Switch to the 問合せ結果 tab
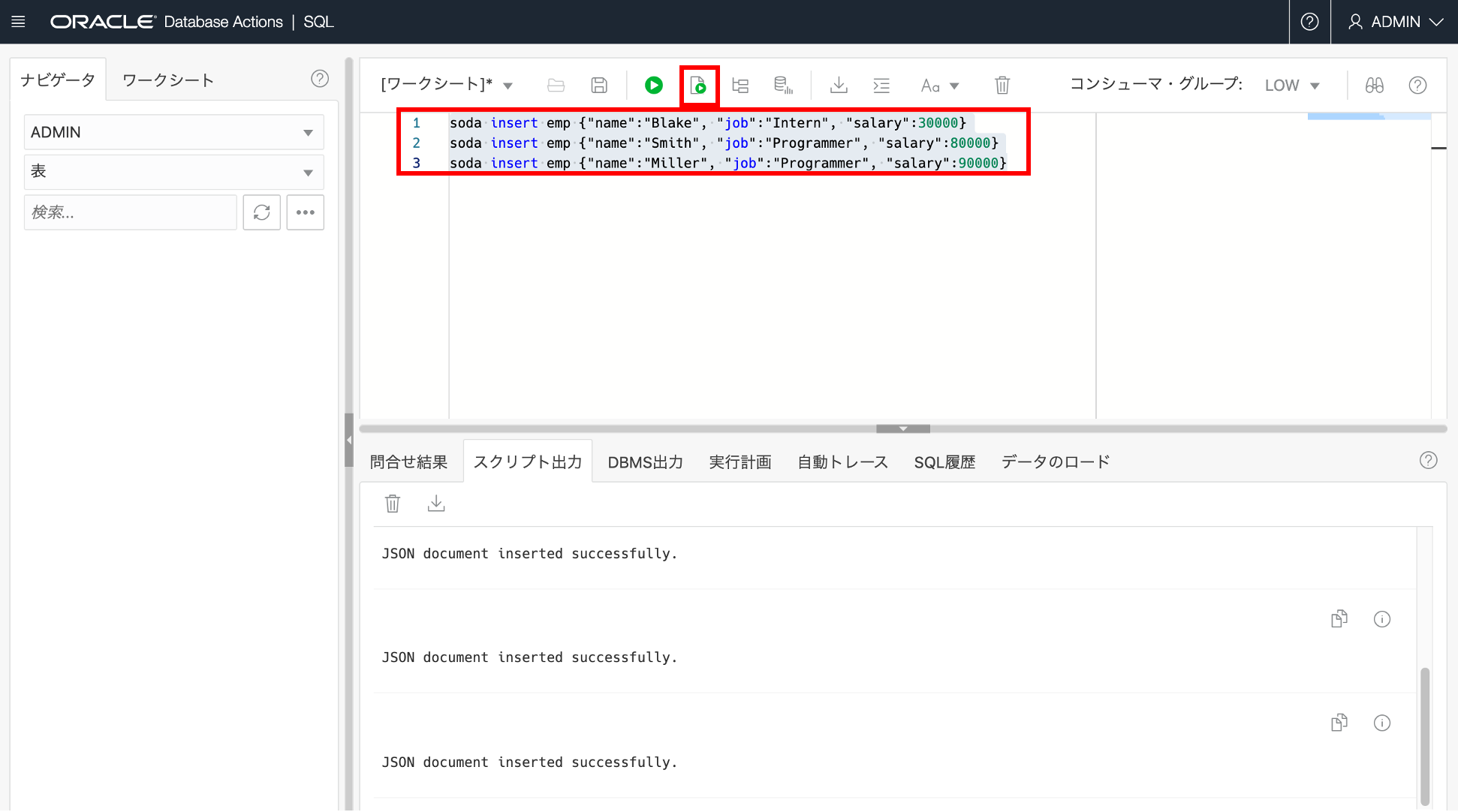Screen dimensions: 1458x812 [409, 462]
